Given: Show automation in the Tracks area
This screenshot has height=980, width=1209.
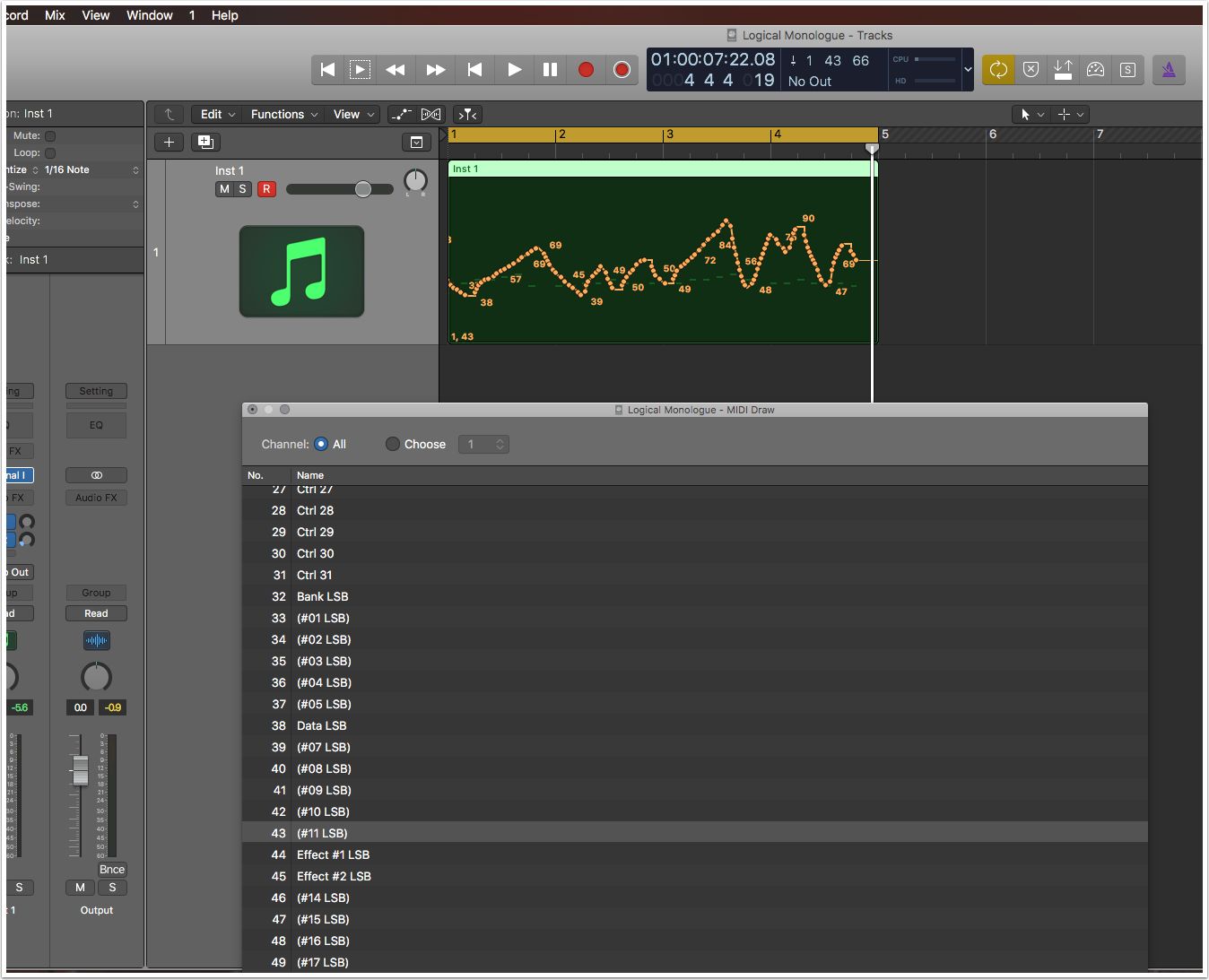Looking at the screenshot, I should pos(402,115).
